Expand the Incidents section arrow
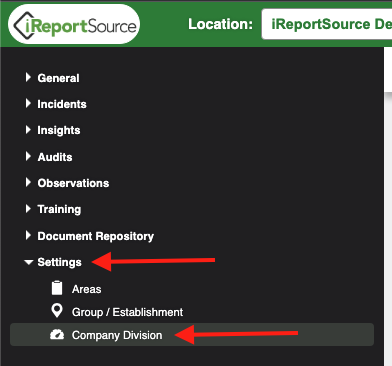 28,103
